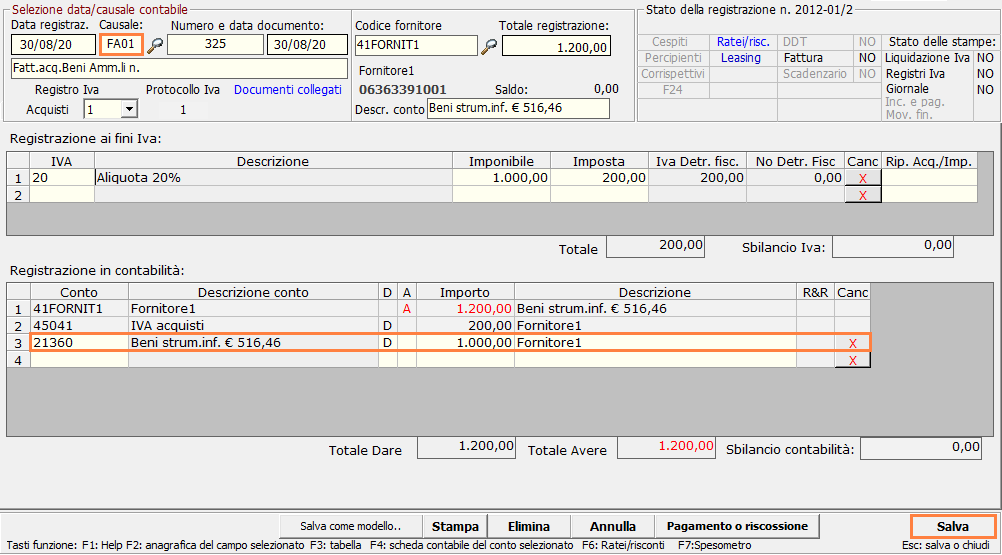Click No Detr. Fisc cell 0,00
The image size is (1002, 555).
(796, 178)
